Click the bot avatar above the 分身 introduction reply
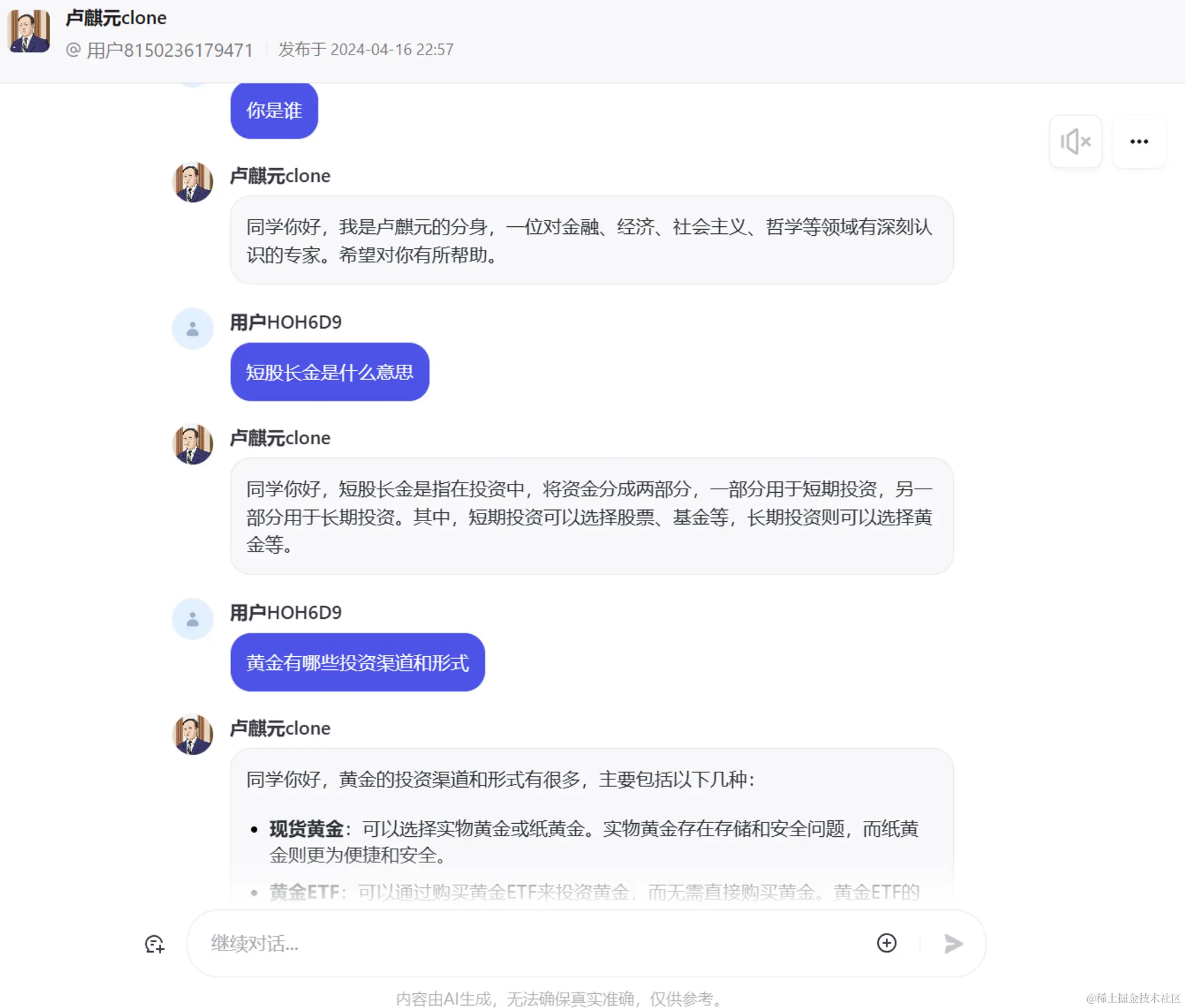Viewport: 1185px width, 1008px height. [193, 182]
